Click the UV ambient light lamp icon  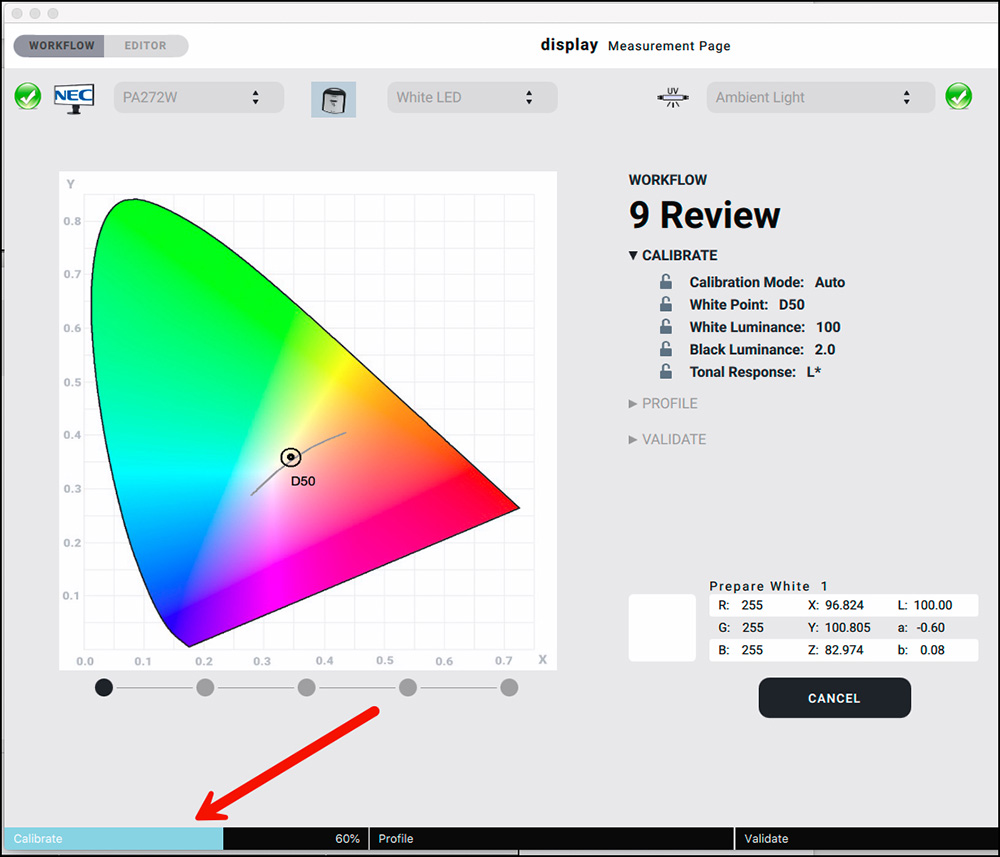(x=673, y=98)
